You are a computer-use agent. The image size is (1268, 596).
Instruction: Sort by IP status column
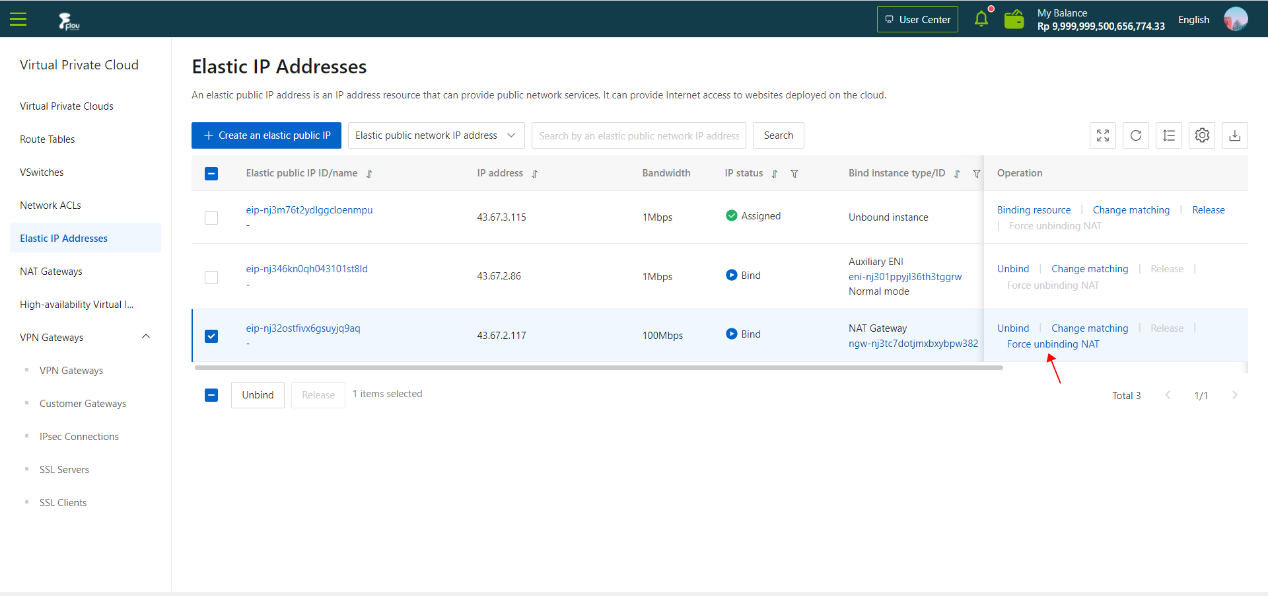coord(775,174)
